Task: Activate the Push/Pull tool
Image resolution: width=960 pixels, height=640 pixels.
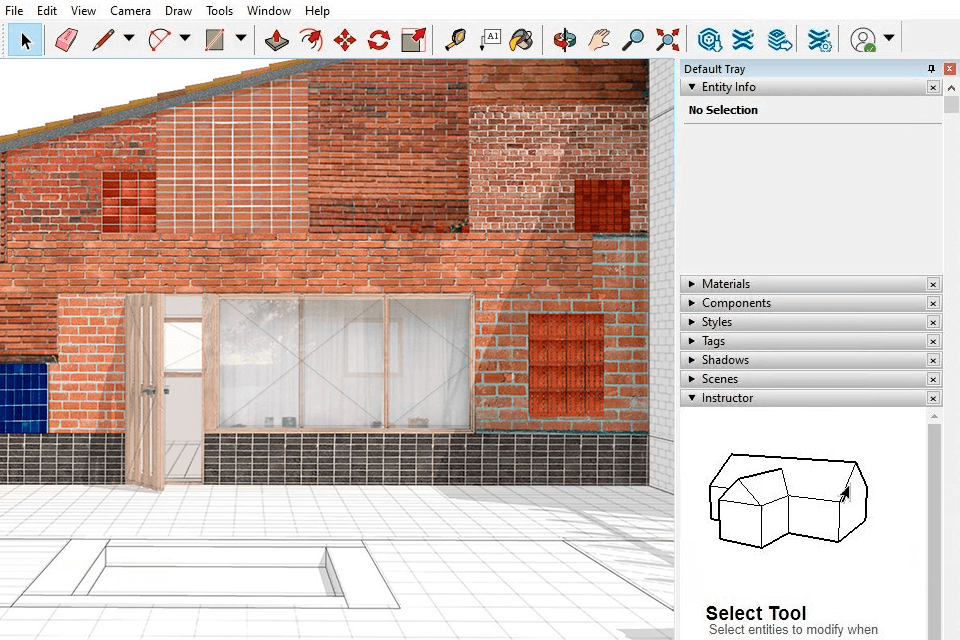Action: 277,40
